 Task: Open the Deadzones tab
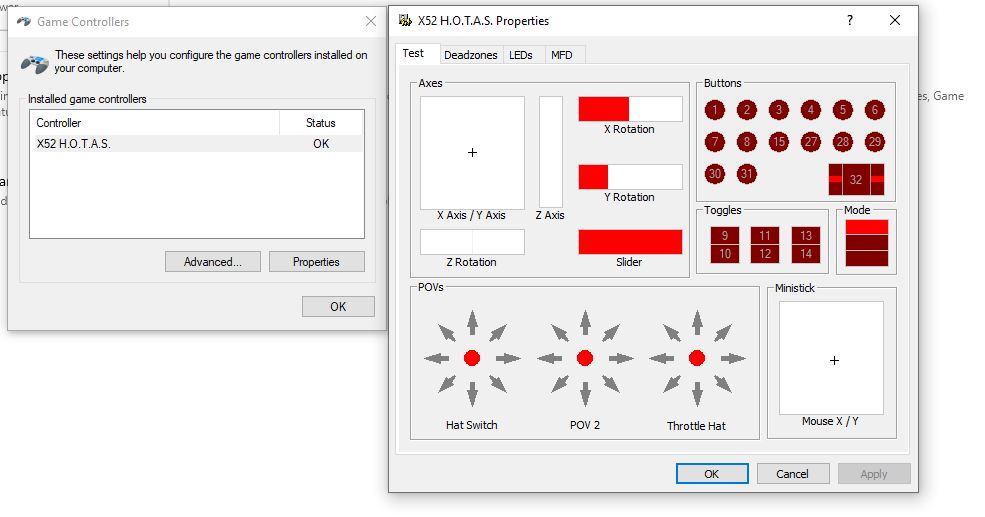point(471,55)
